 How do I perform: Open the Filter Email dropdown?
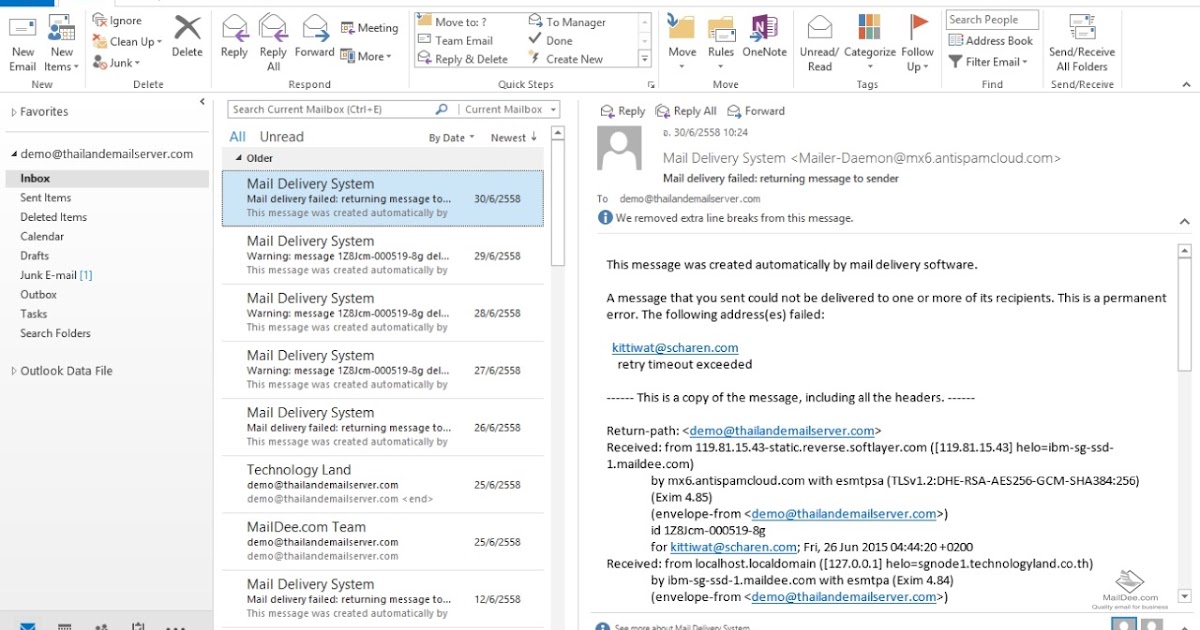coord(987,62)
